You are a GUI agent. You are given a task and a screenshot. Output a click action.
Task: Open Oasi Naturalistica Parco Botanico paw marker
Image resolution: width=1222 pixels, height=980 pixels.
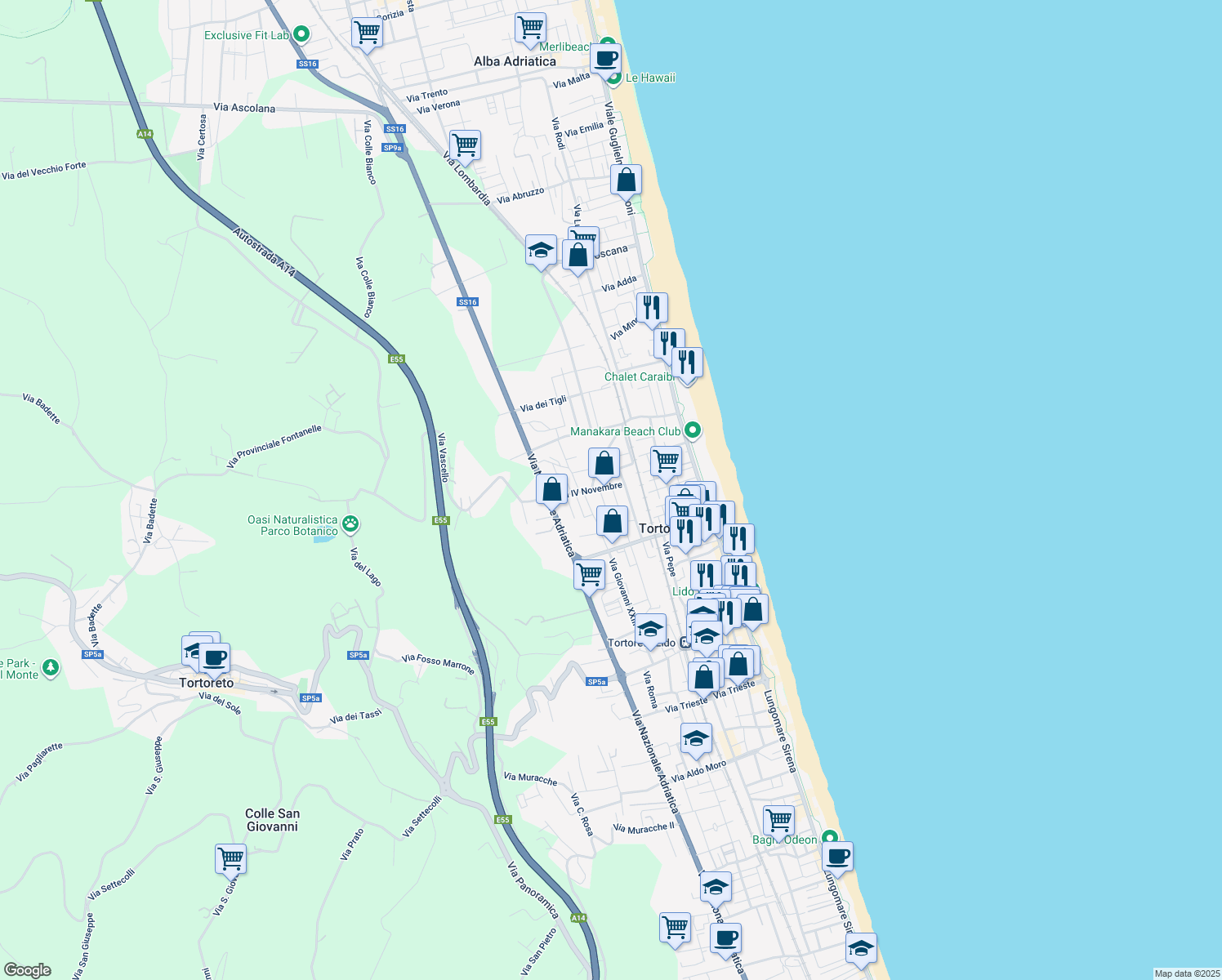(x=351, y=523)
